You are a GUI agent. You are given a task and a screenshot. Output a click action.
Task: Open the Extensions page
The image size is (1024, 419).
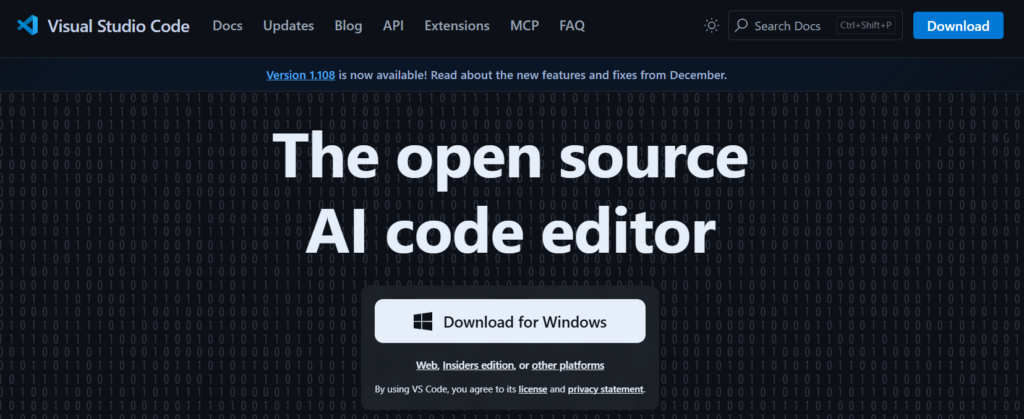click(457, 26)
